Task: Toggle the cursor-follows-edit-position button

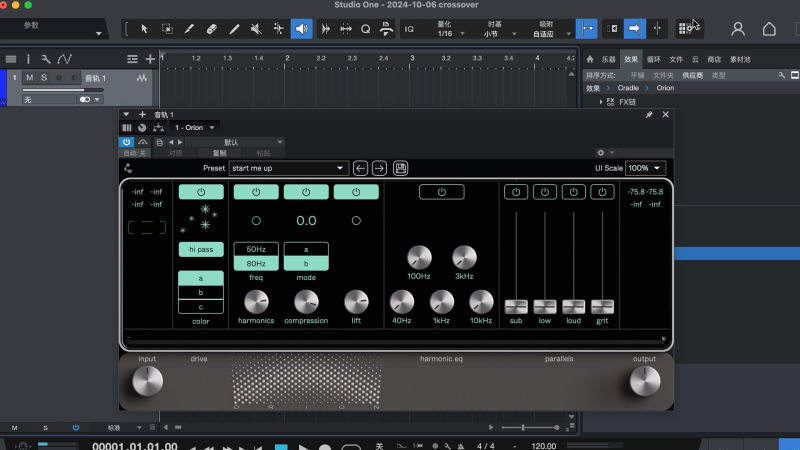Action: tap(657, 29)
